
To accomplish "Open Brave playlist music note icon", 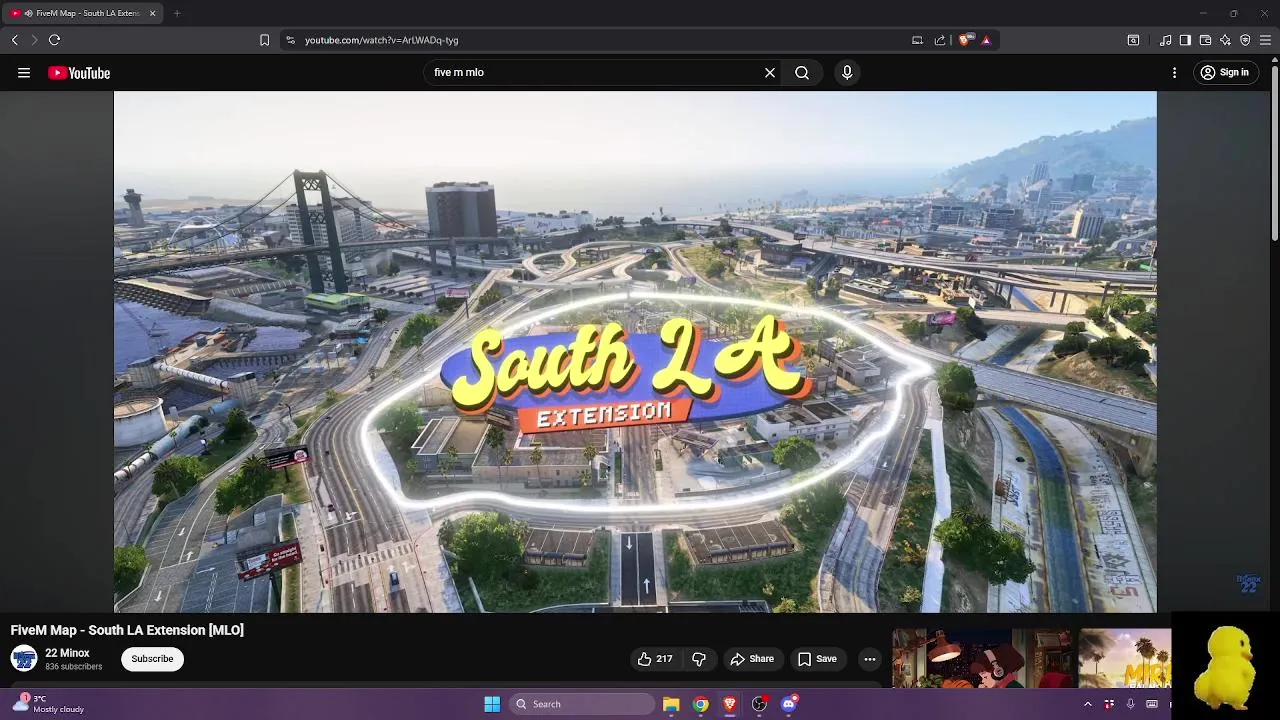I will point(1165,40).
